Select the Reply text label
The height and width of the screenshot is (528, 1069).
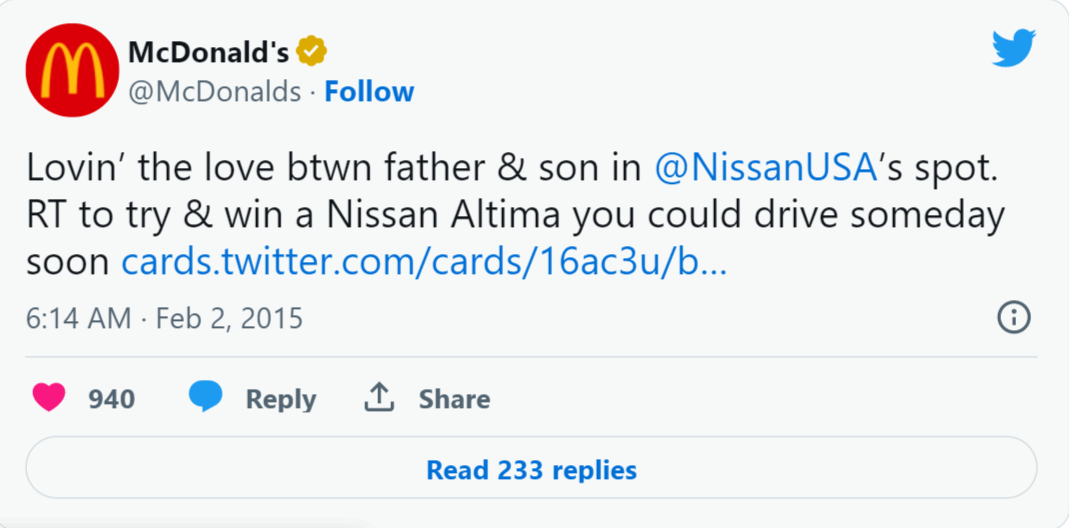click(280, 399)
